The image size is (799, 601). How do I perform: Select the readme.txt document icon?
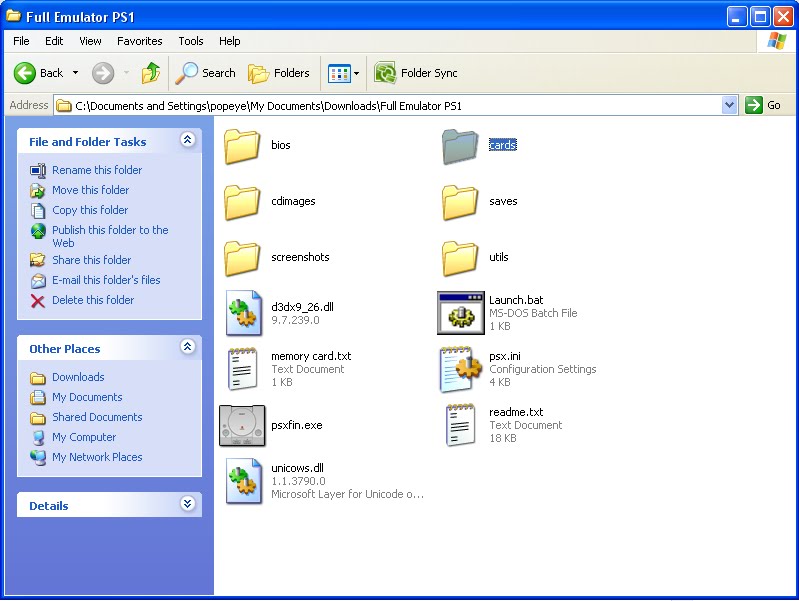[460, 425]
